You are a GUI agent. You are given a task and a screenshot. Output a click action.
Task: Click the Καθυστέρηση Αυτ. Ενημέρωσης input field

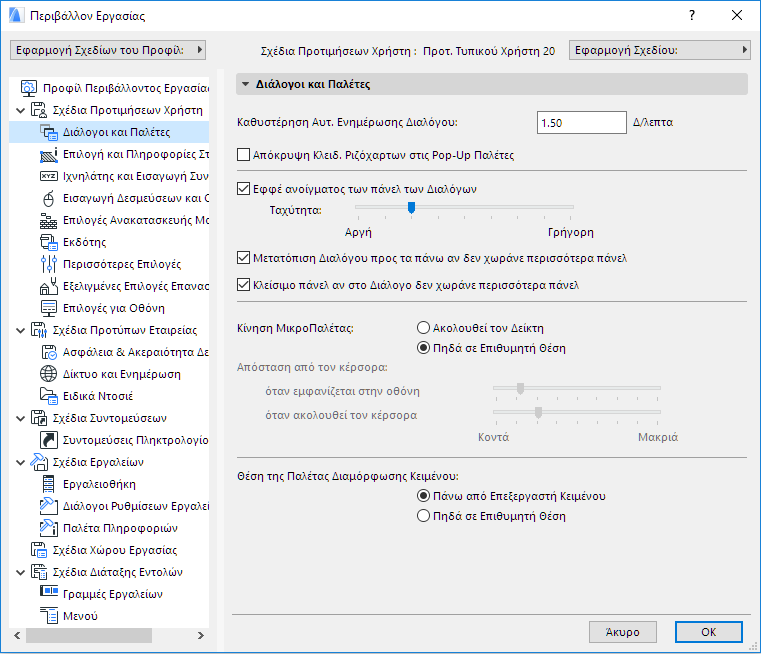pos(581,123)
